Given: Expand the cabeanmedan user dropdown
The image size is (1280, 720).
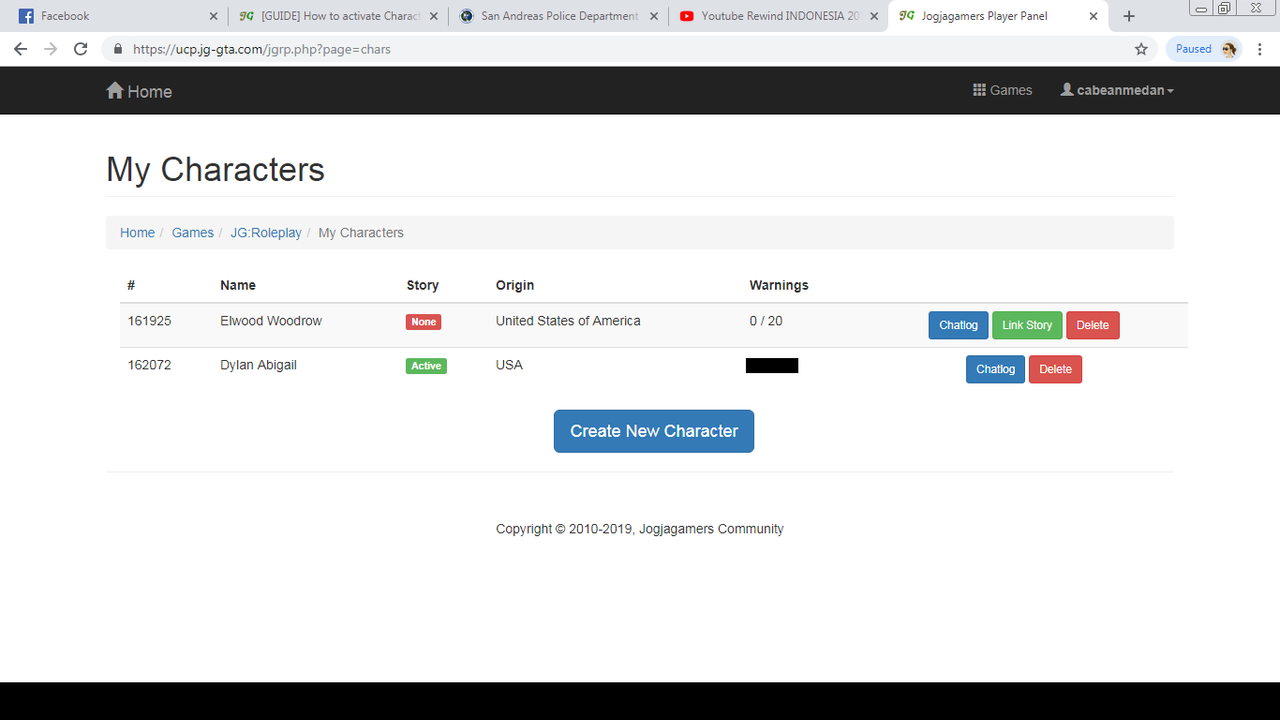Looking at the screenshot, I should (1117, 90).
